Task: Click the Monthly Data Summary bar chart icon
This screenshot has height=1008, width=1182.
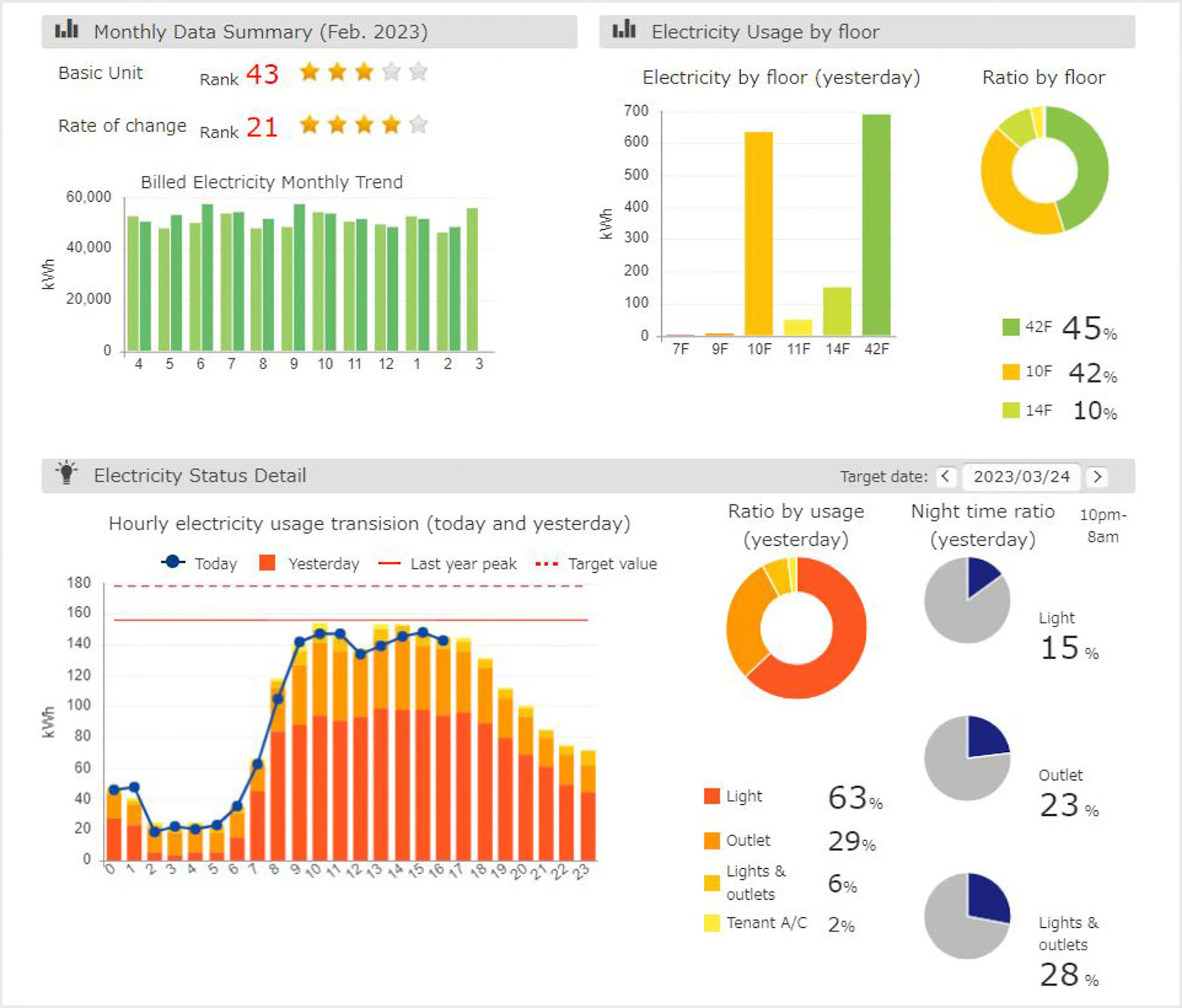Action: pyautogui.click(x=66, y=30)
